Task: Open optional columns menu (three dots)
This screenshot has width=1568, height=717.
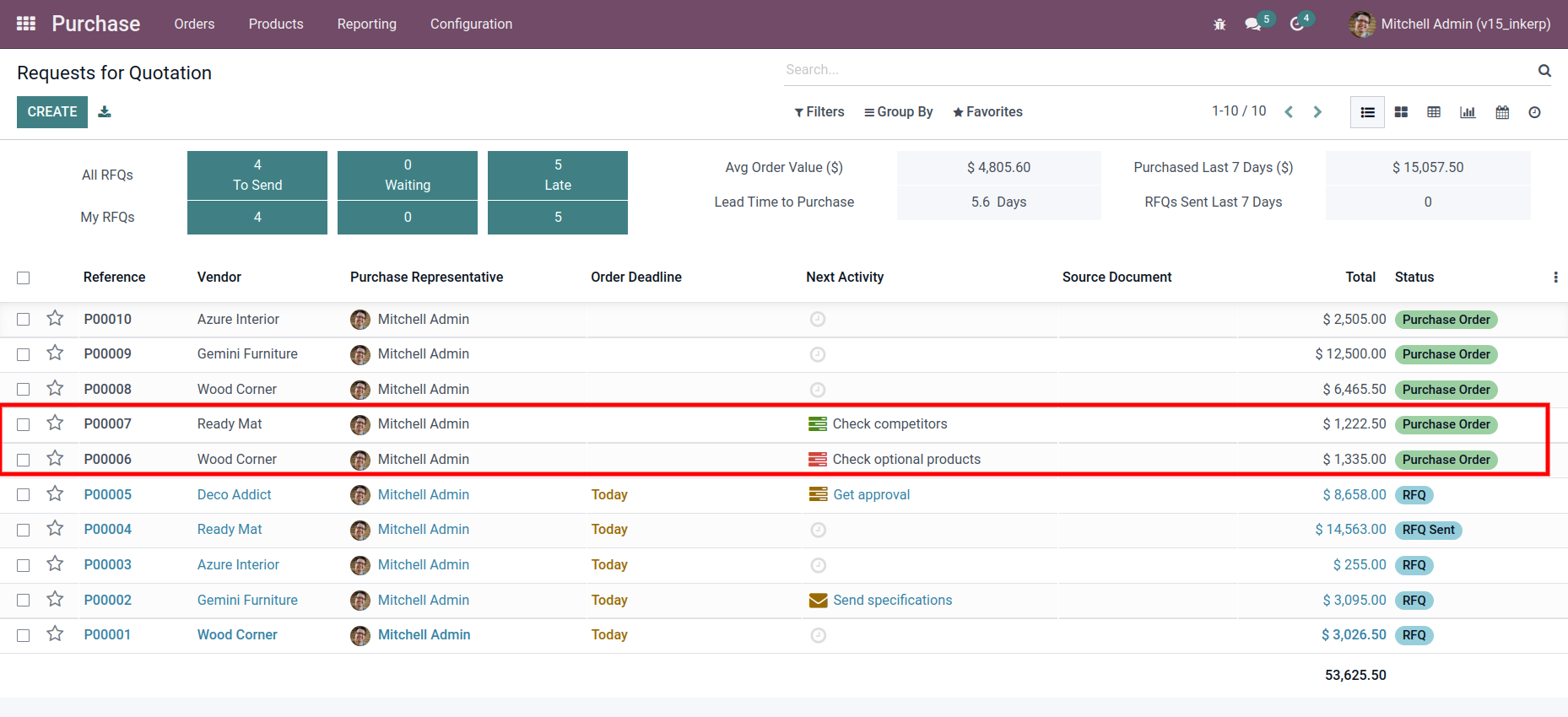Action: pyautogui.click(x=1555, y=278)
